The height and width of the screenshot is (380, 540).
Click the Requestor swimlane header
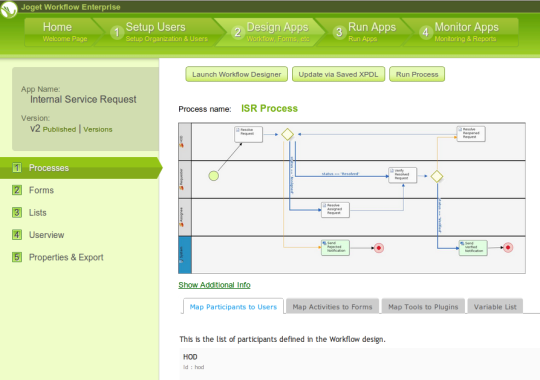pyautogui.click(x=185, y=179)
